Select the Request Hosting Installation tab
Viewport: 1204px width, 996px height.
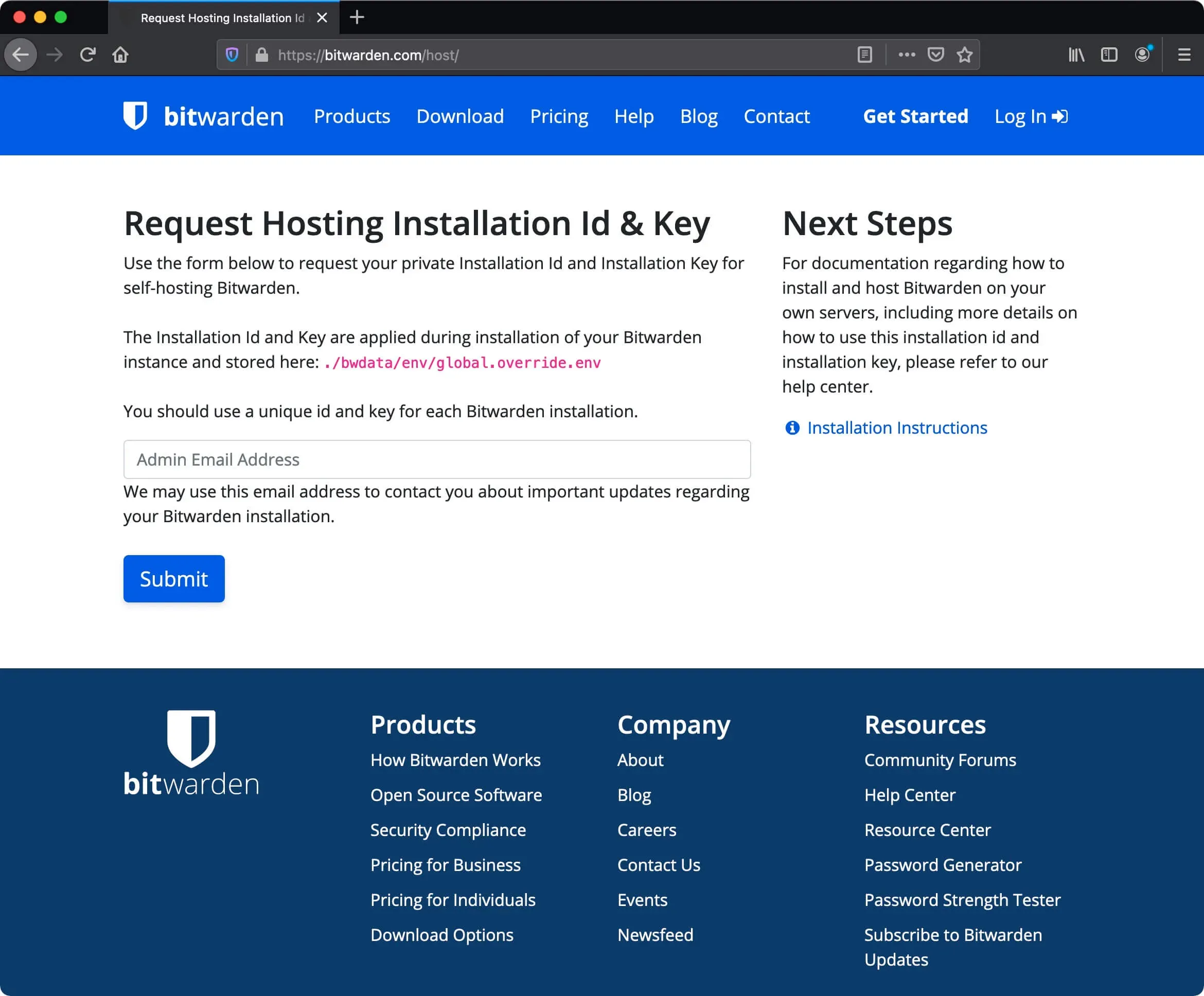(224, 18)
